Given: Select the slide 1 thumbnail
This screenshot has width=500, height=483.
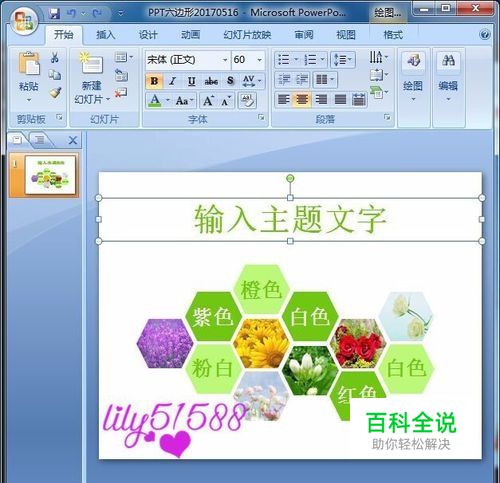Looking at the screenshot, I should (50, 175).
